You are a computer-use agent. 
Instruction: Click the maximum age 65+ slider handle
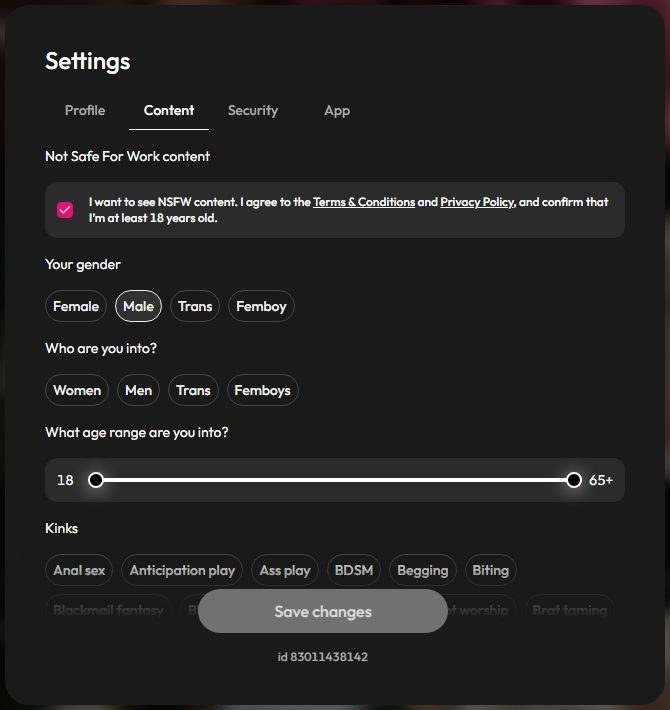[x=574, y=480]
